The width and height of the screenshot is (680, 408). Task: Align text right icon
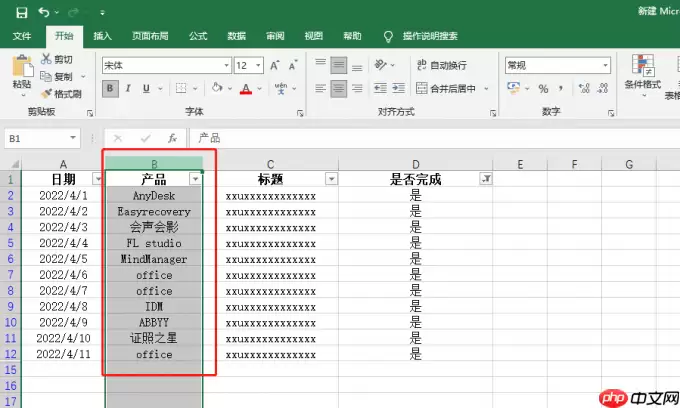(x=357, y=88)
